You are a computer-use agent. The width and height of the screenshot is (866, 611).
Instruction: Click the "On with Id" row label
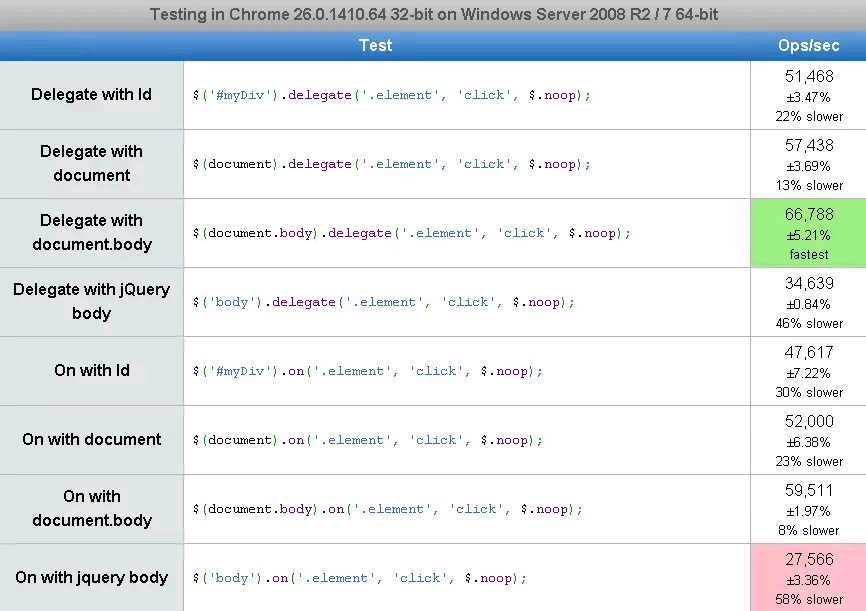point(91,371)
